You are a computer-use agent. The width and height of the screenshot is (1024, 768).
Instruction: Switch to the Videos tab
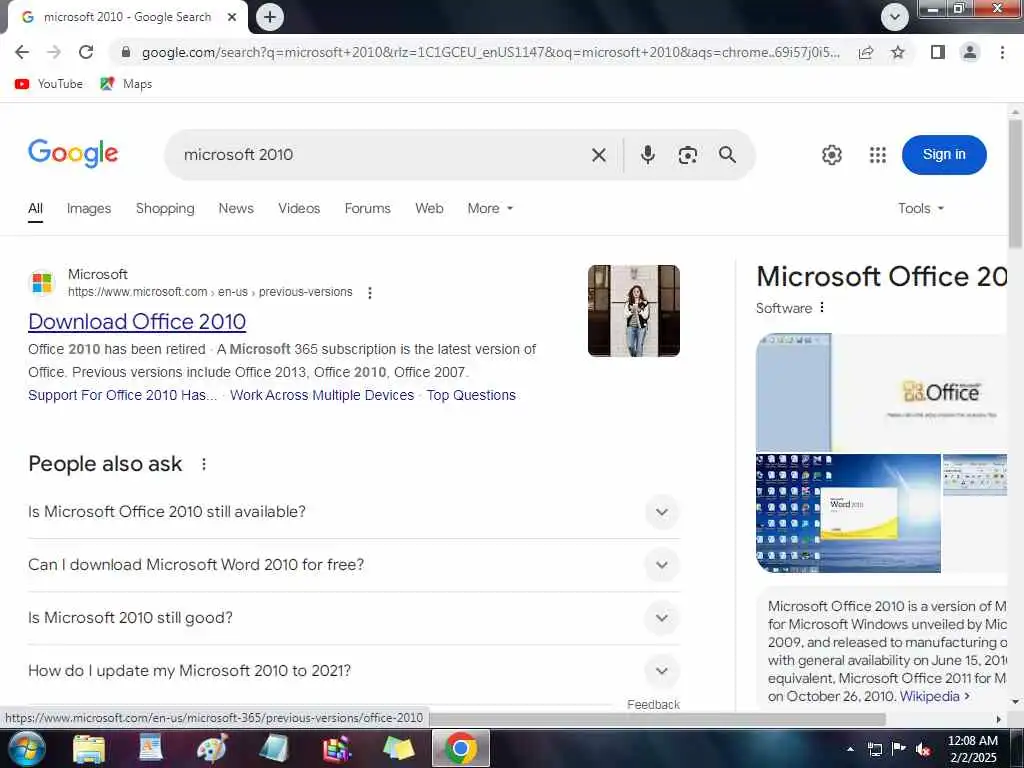click(x=299, y=208)
